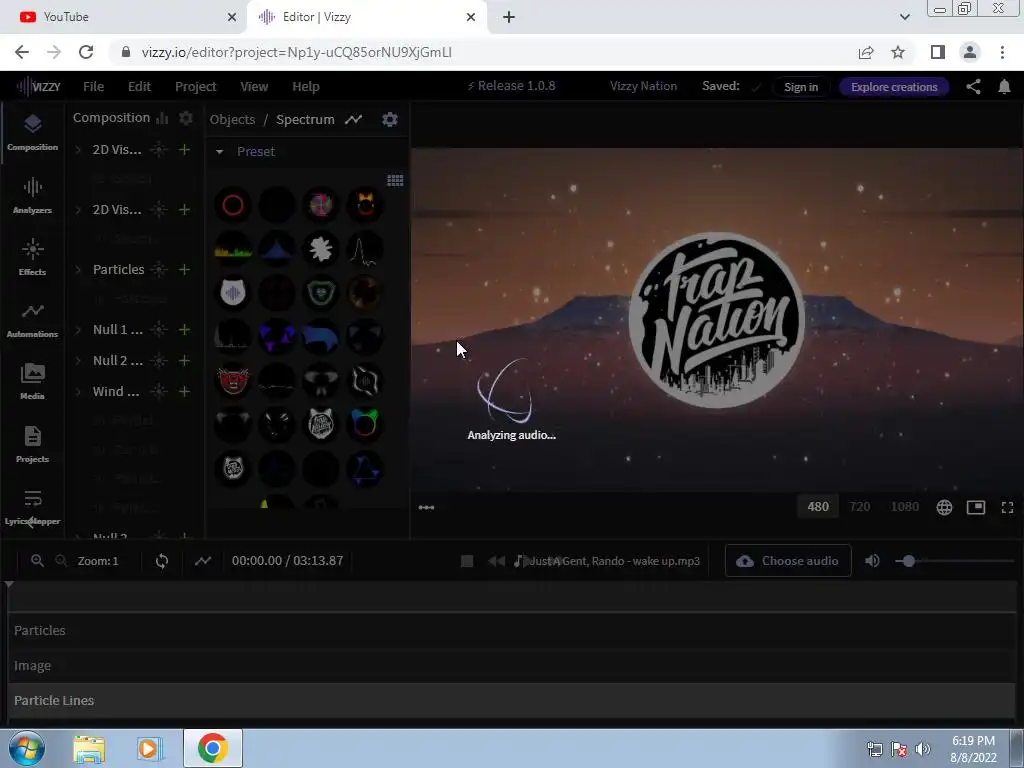Image resolution: width=1024 pixels, height=768 pixels.
Task: Open the three-dots menu below preview
Action: pyautogui.click(x=426, y=507)
